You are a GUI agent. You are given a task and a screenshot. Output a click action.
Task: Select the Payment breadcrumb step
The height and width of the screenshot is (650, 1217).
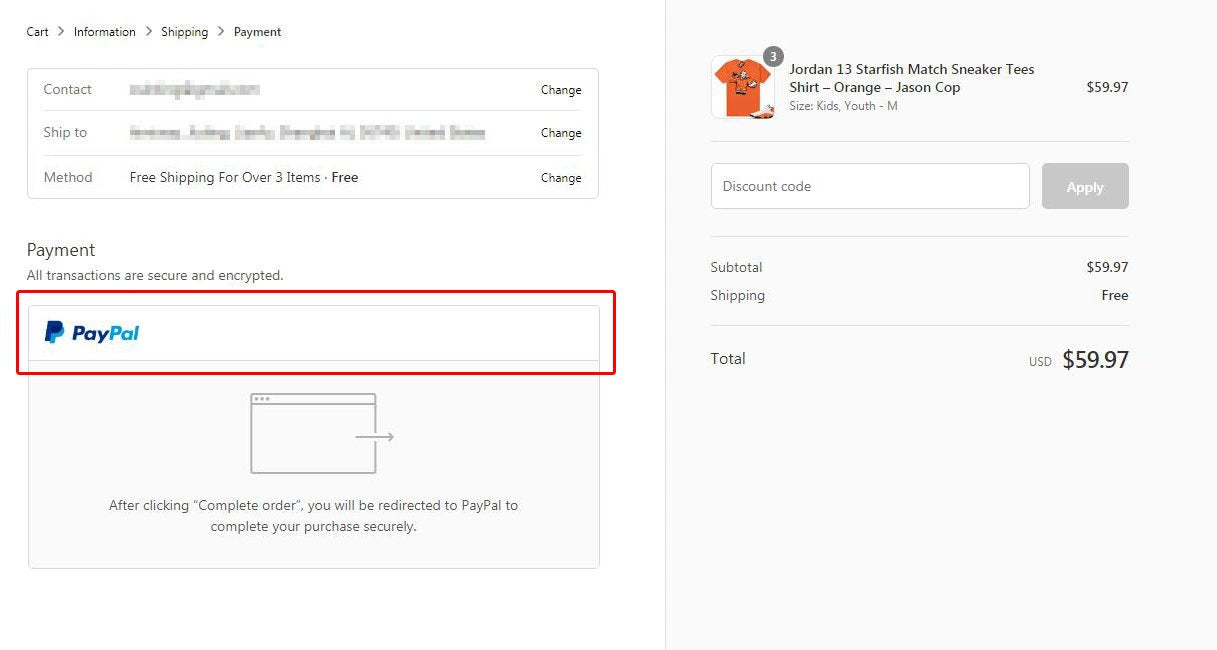[x=257, y=32]
